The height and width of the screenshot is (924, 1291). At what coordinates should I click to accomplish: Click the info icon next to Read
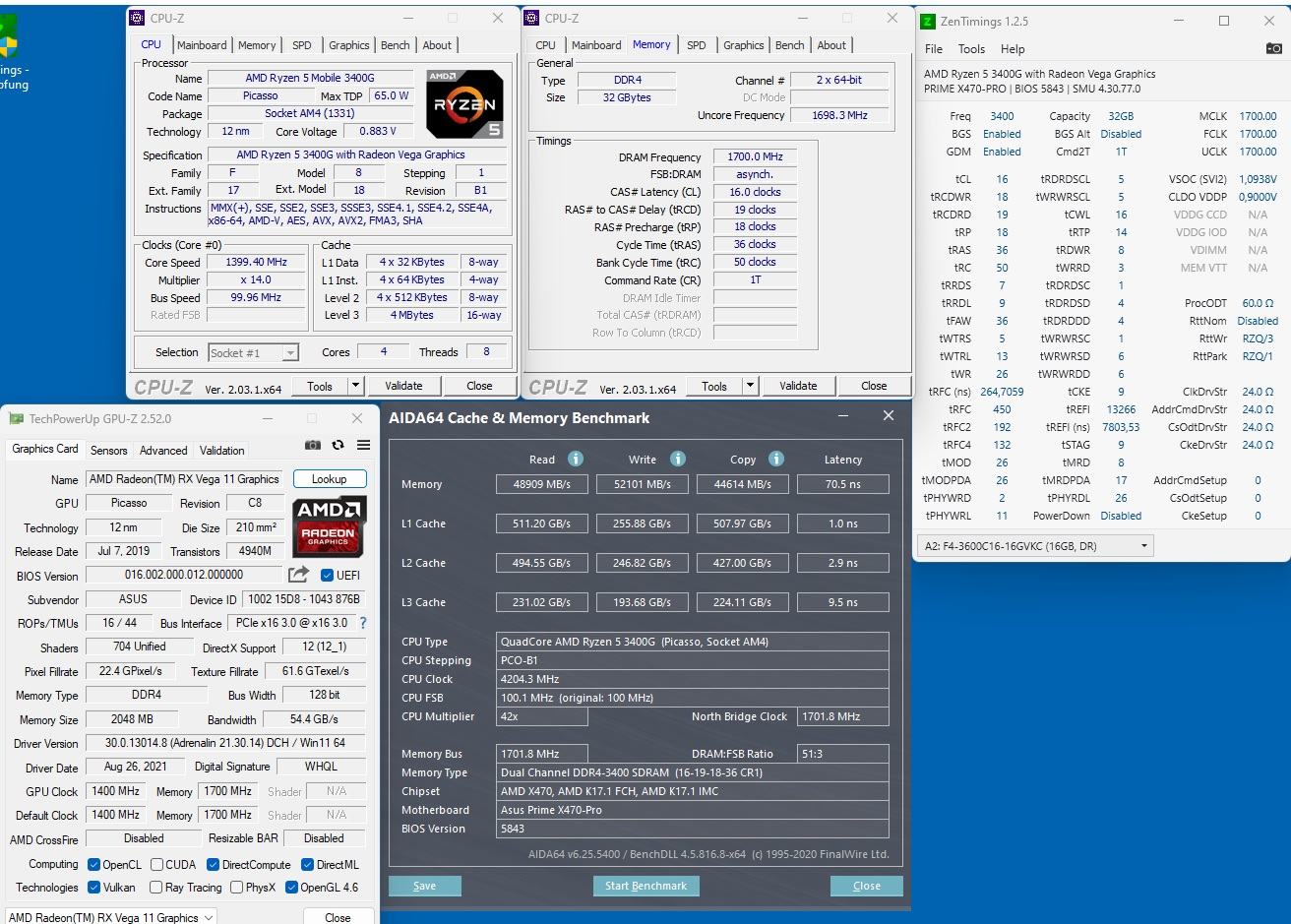pos(576,459)
